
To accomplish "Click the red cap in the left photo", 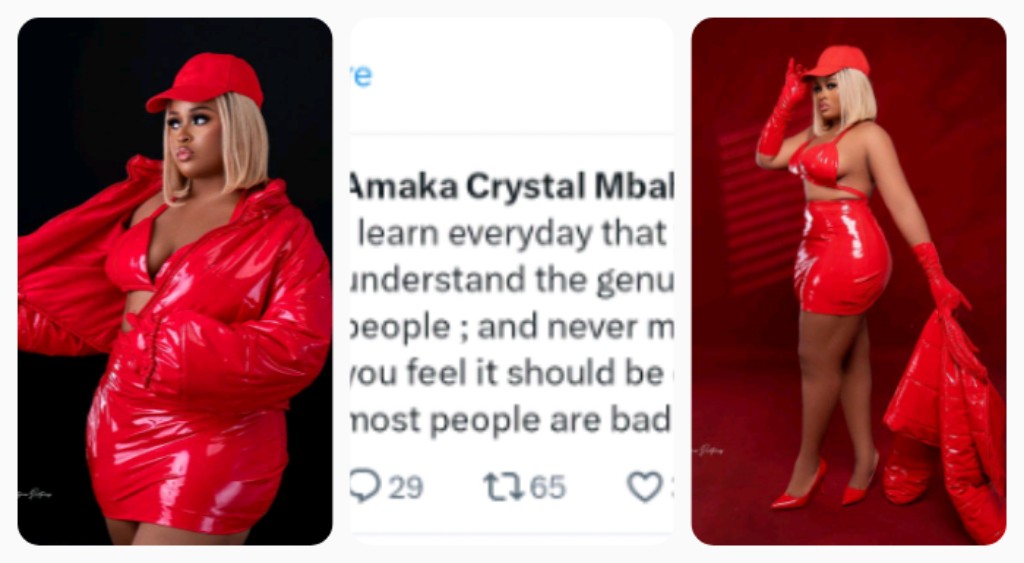I will [205, 80].
